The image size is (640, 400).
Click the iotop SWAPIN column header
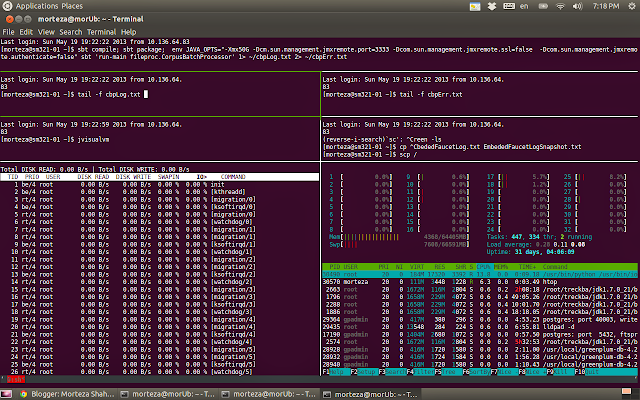[168, 177]
